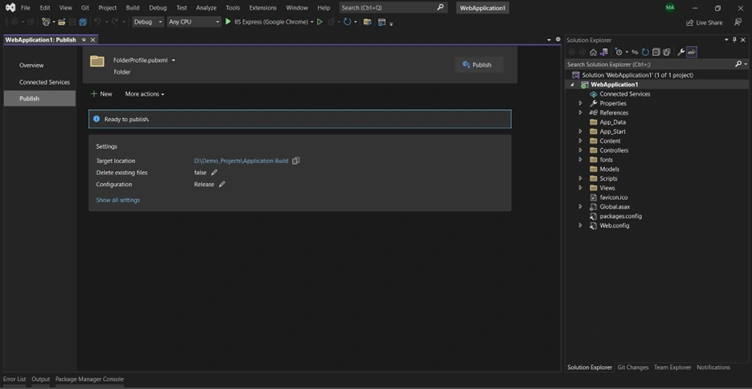The image size is (752, 389).
Task: Open the Notifications tab
Action: [713, 367]
